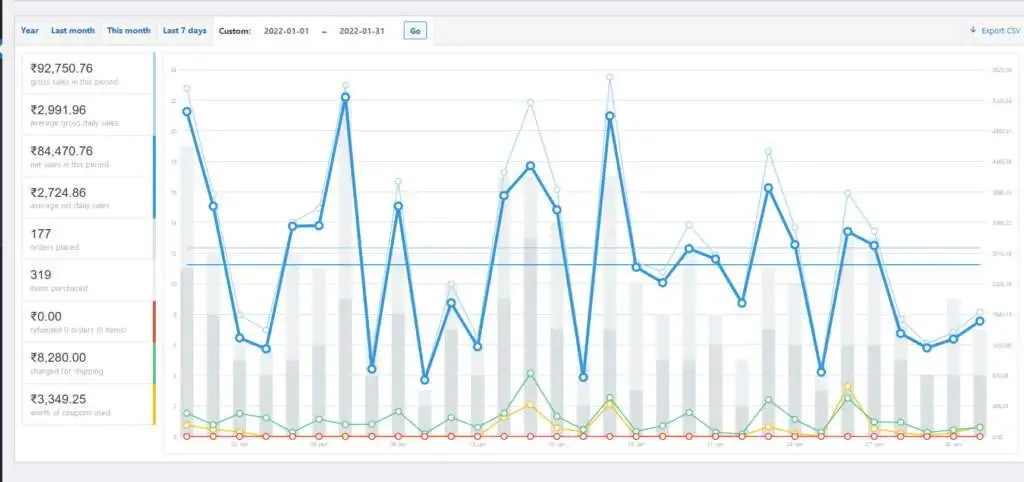
Task: Click the first net sales data point
Action: tap(187, 111)
